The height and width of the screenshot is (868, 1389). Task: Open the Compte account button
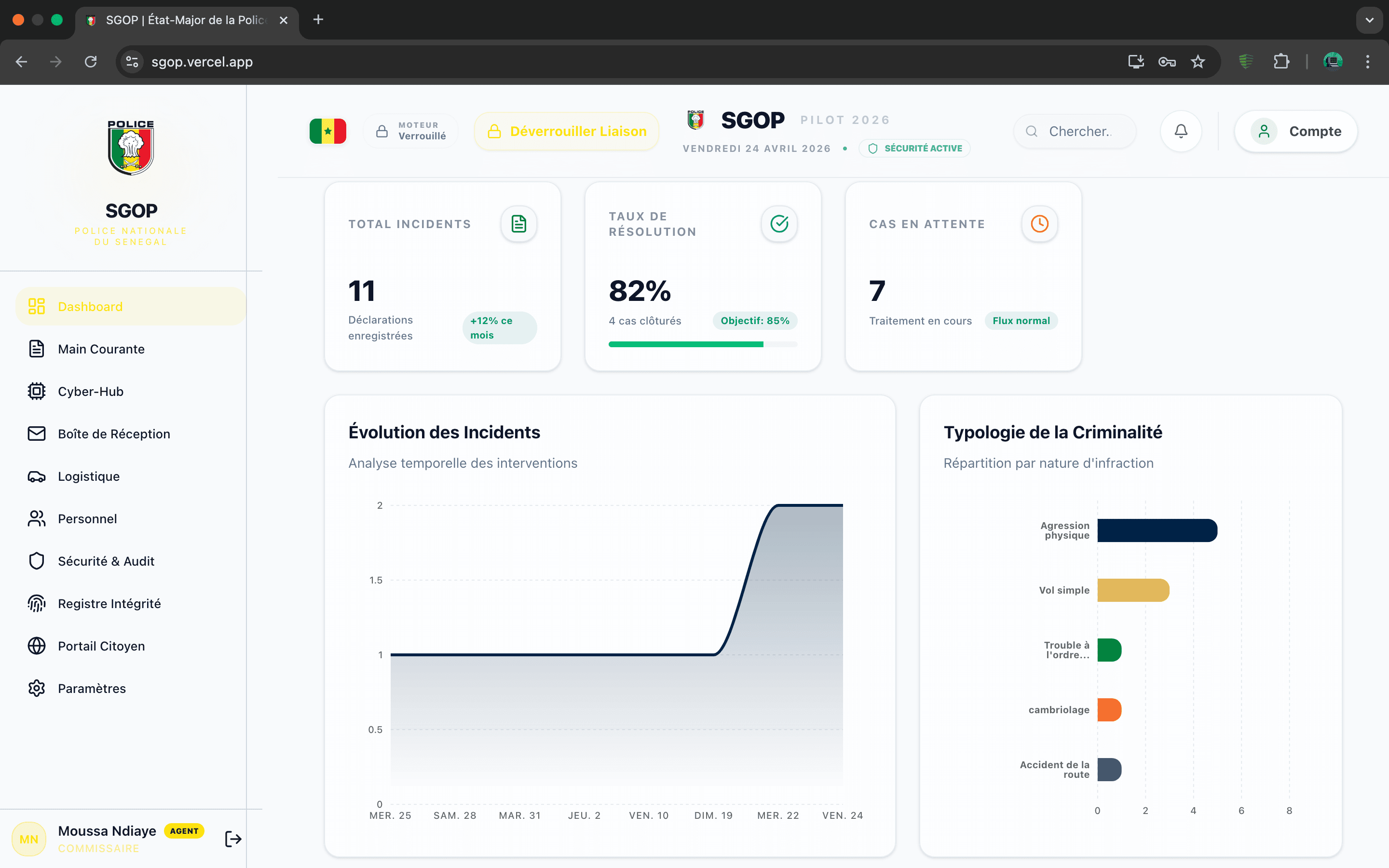click(1296, 132)
